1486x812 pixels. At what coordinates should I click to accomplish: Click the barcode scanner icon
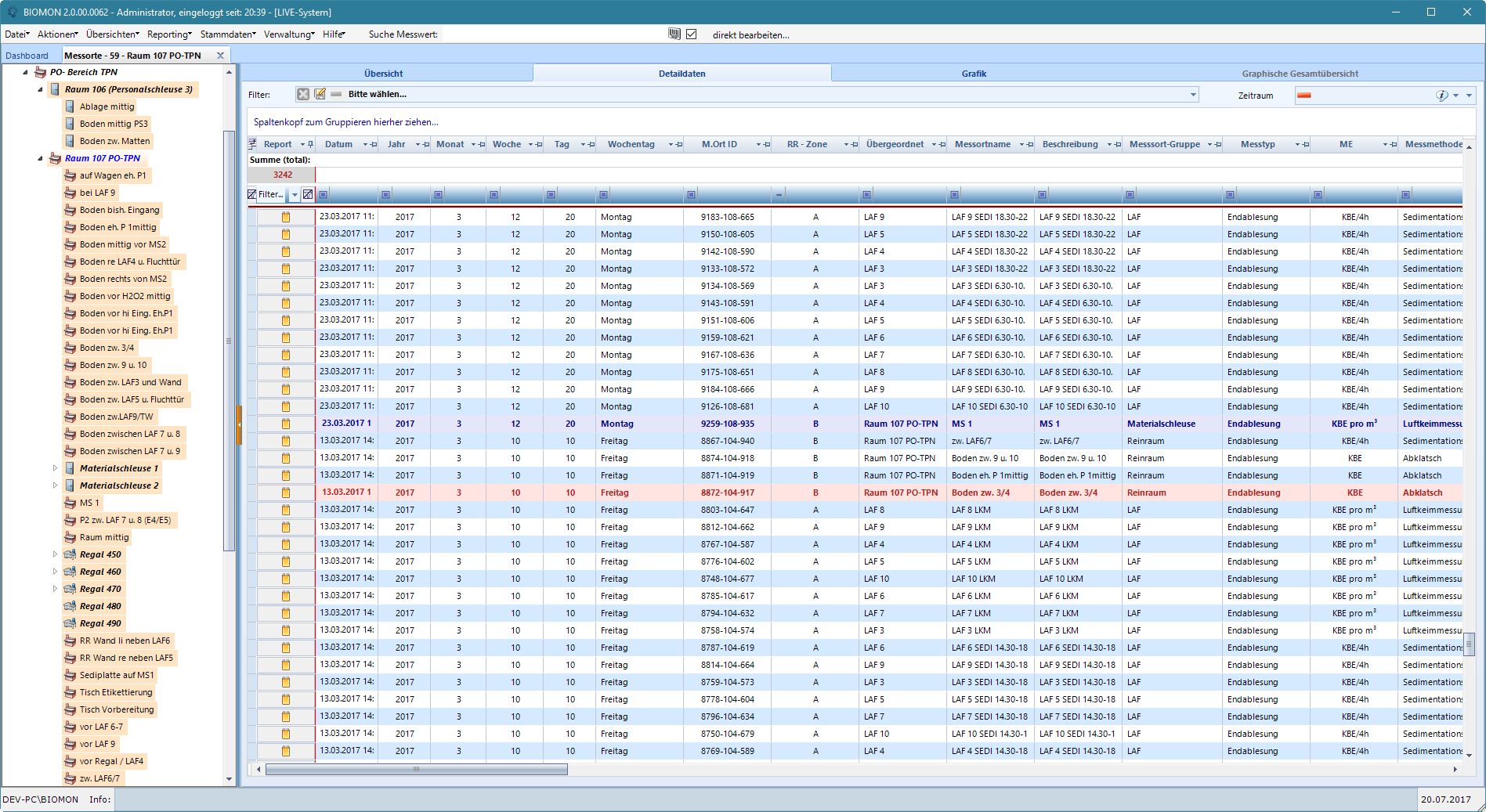click(674, 34)
